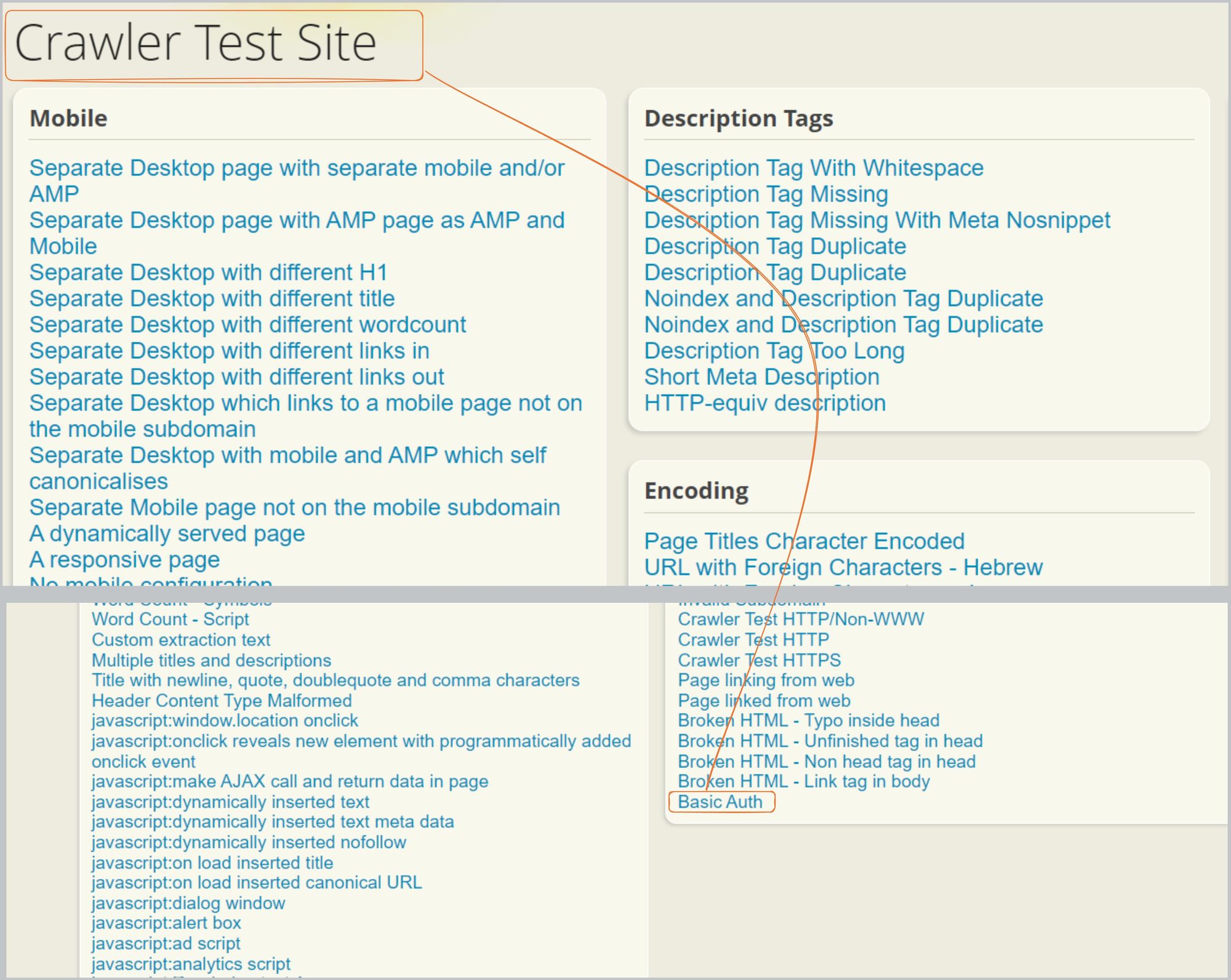Open Short Meta Description page
1231x980 pixels.
pyautogui.click(x=761, y=376)
